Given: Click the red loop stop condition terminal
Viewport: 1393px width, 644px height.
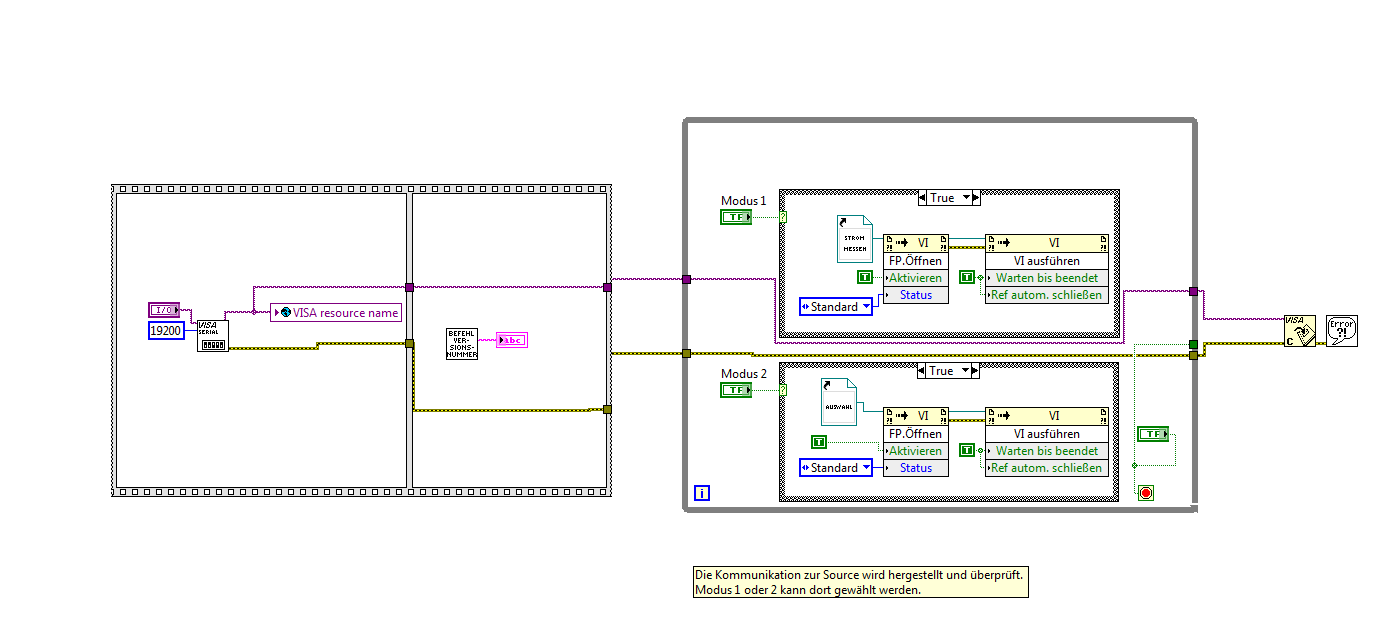Looking at the screenshot, I should (x=1146, y=492).
